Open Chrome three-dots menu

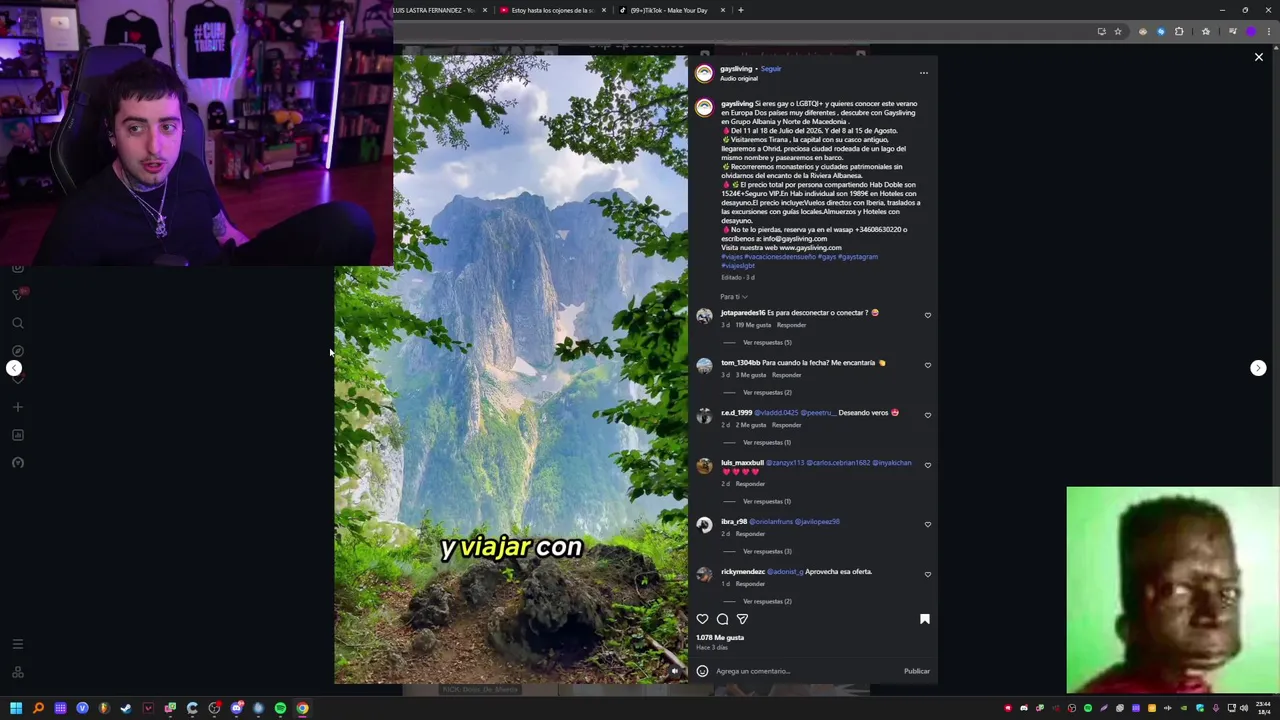pos(1269,31)
